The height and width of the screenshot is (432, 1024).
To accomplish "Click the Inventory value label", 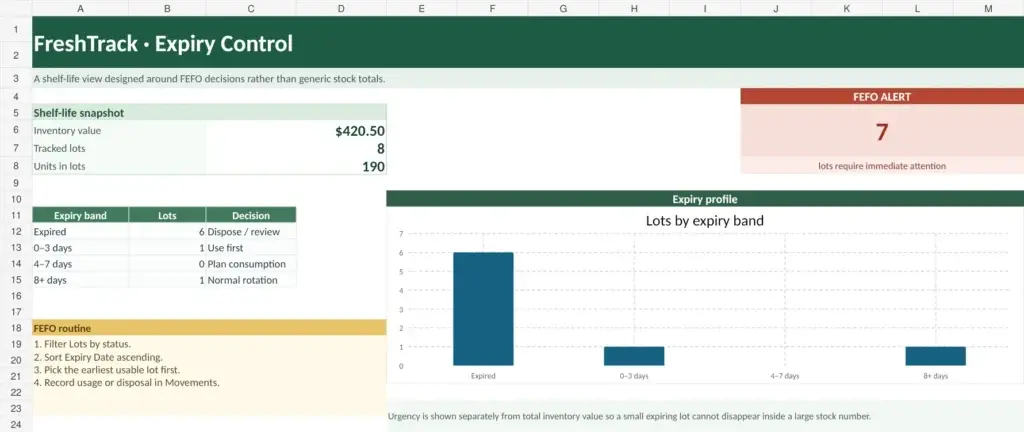I will [67, 131].
